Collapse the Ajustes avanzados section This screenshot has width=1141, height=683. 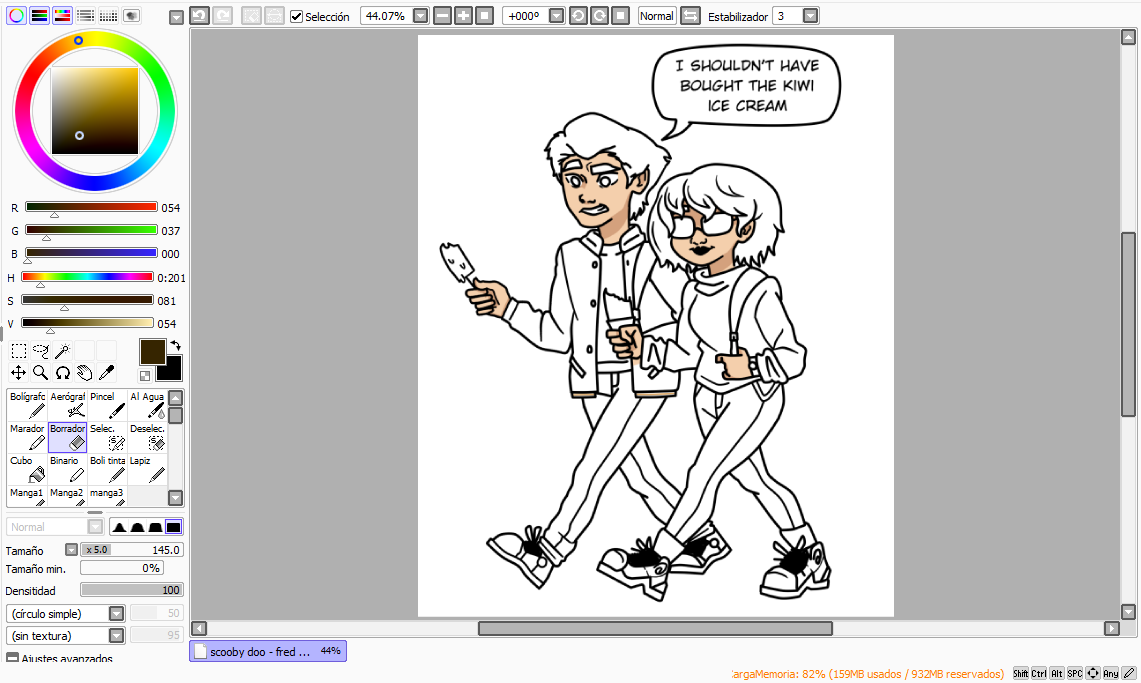pyautogui.click(x=12, y=658)
